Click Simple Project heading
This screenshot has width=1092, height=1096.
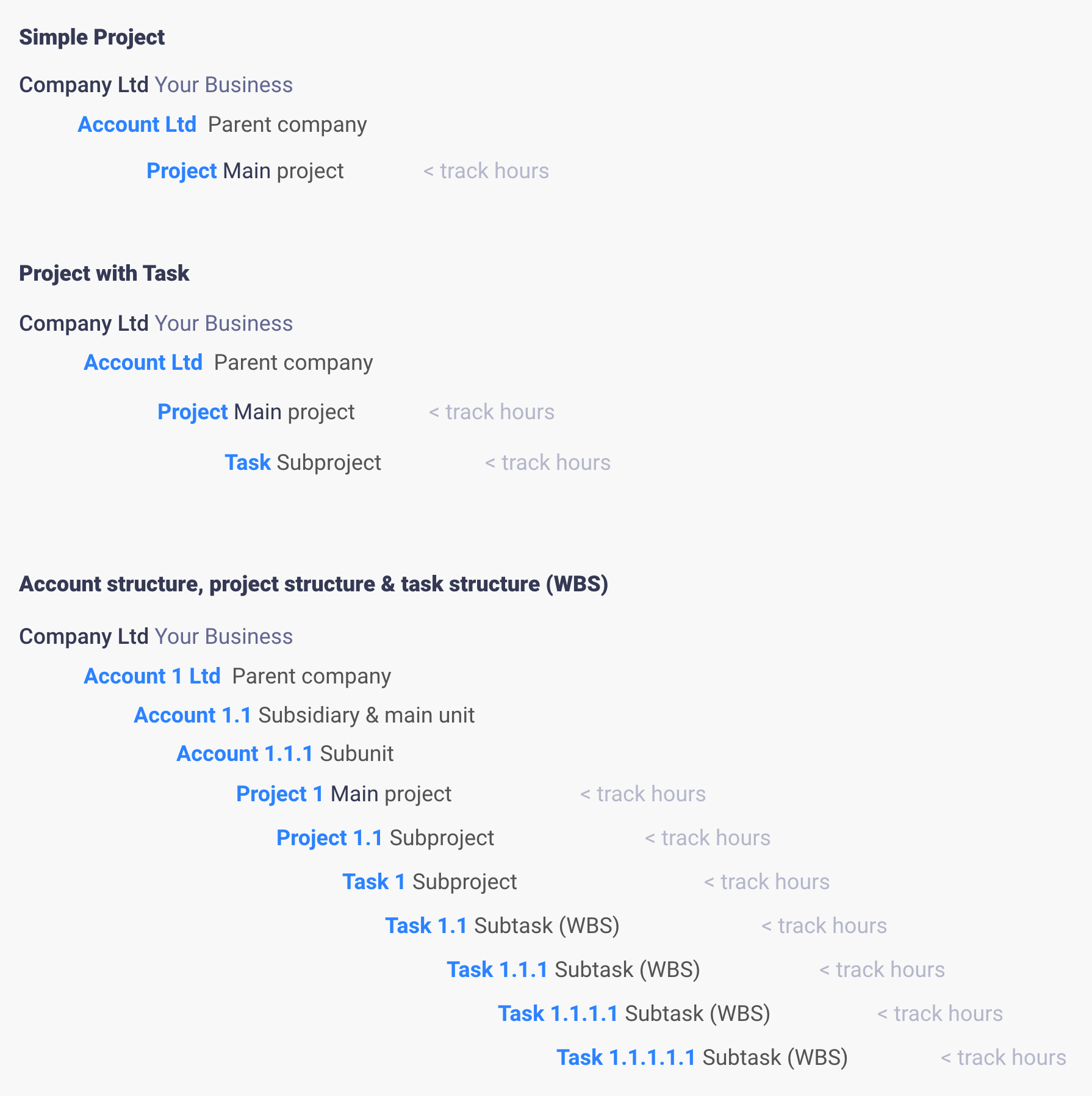92,37
